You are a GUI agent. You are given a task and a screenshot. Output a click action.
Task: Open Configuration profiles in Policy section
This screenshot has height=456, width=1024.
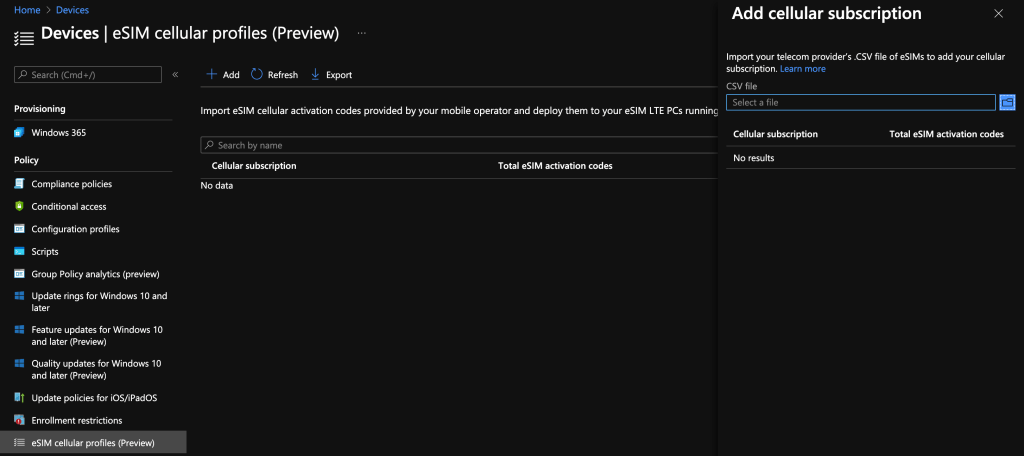75,229
